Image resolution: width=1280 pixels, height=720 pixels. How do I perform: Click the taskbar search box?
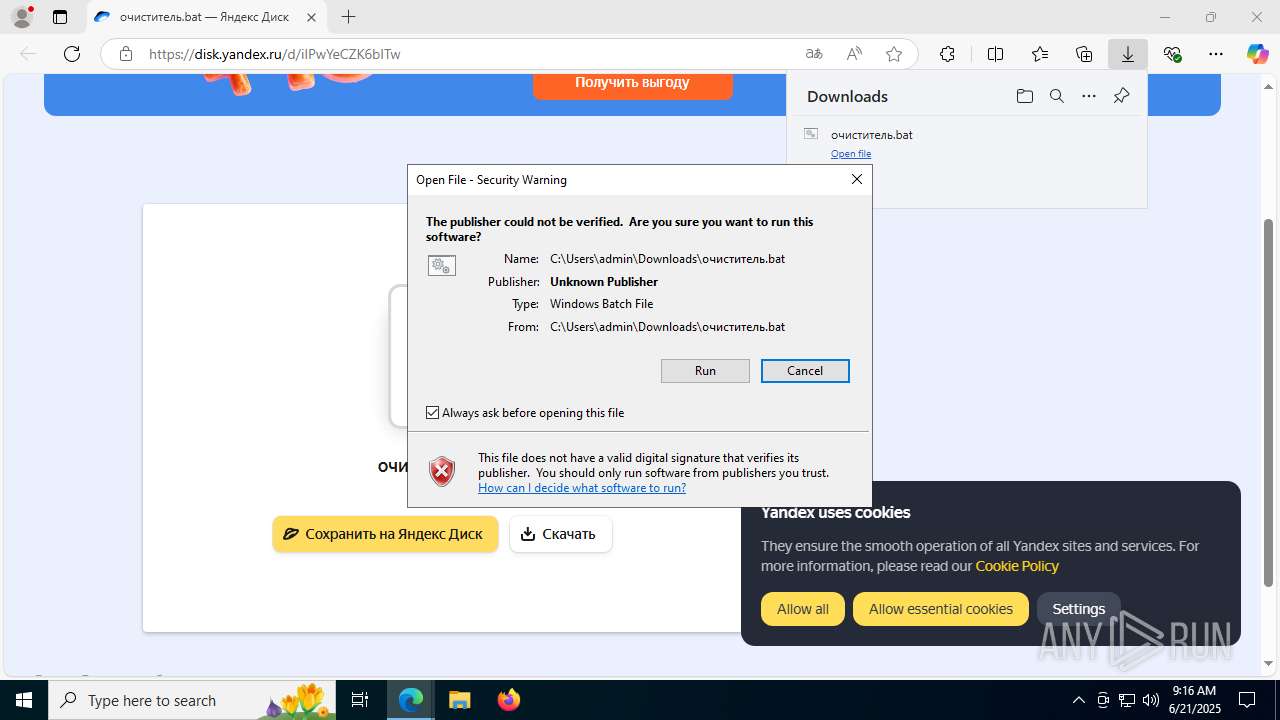193,700
